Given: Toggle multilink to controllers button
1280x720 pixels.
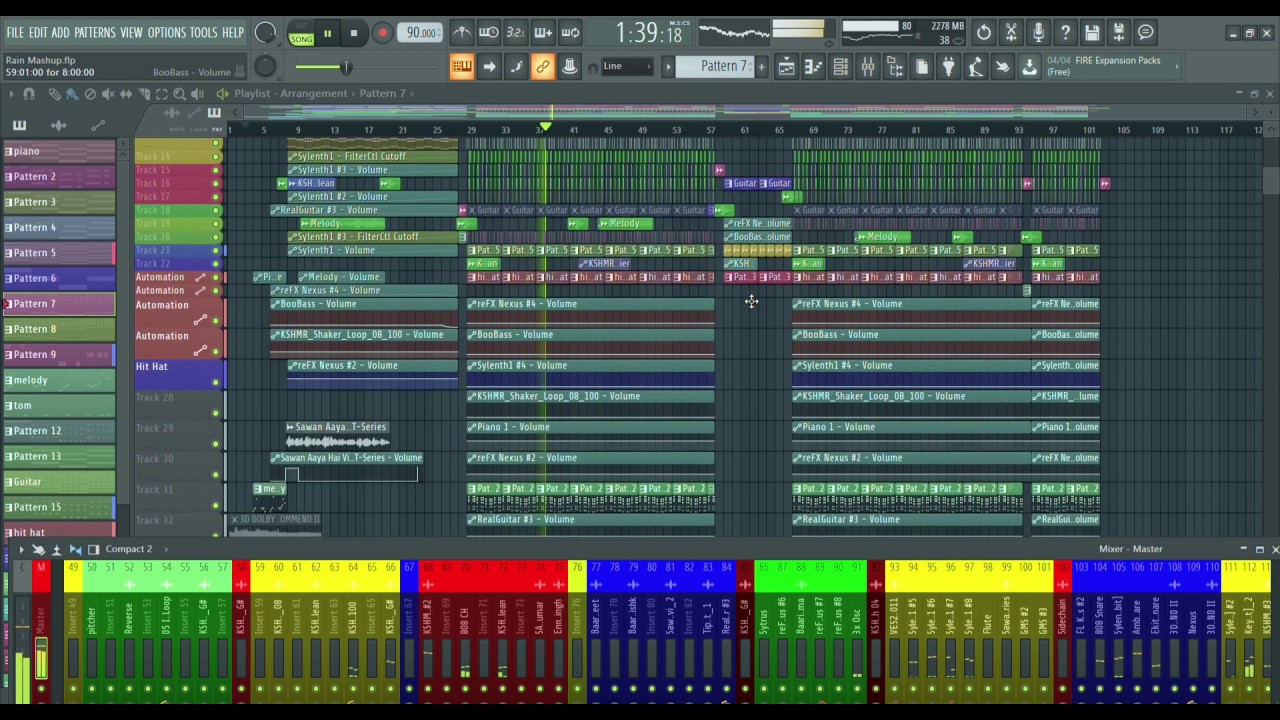Looking at the screenshot, I should tap(542, 67).
